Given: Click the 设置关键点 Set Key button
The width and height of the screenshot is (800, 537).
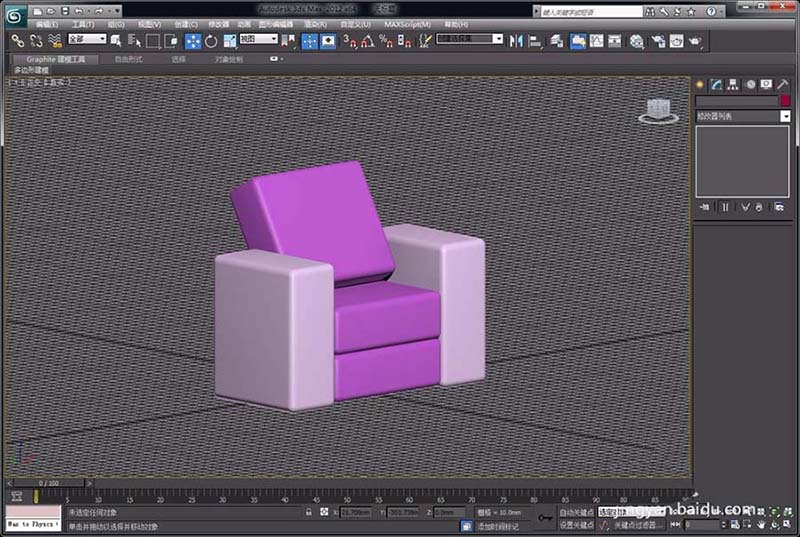Looking at the screenshot, I should [576, 524].
